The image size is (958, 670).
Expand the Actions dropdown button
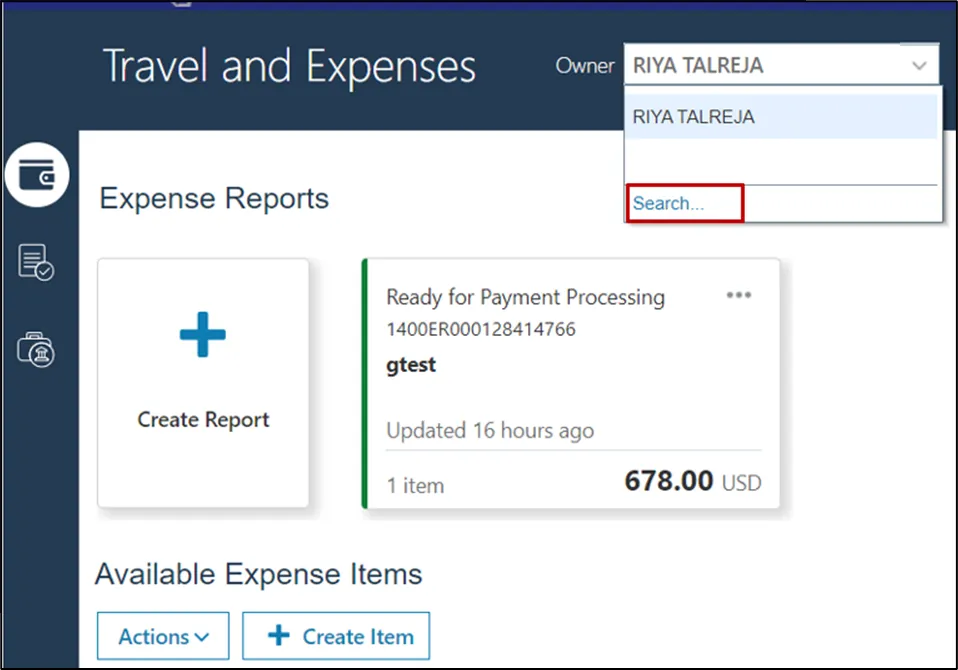click(163, 636)
